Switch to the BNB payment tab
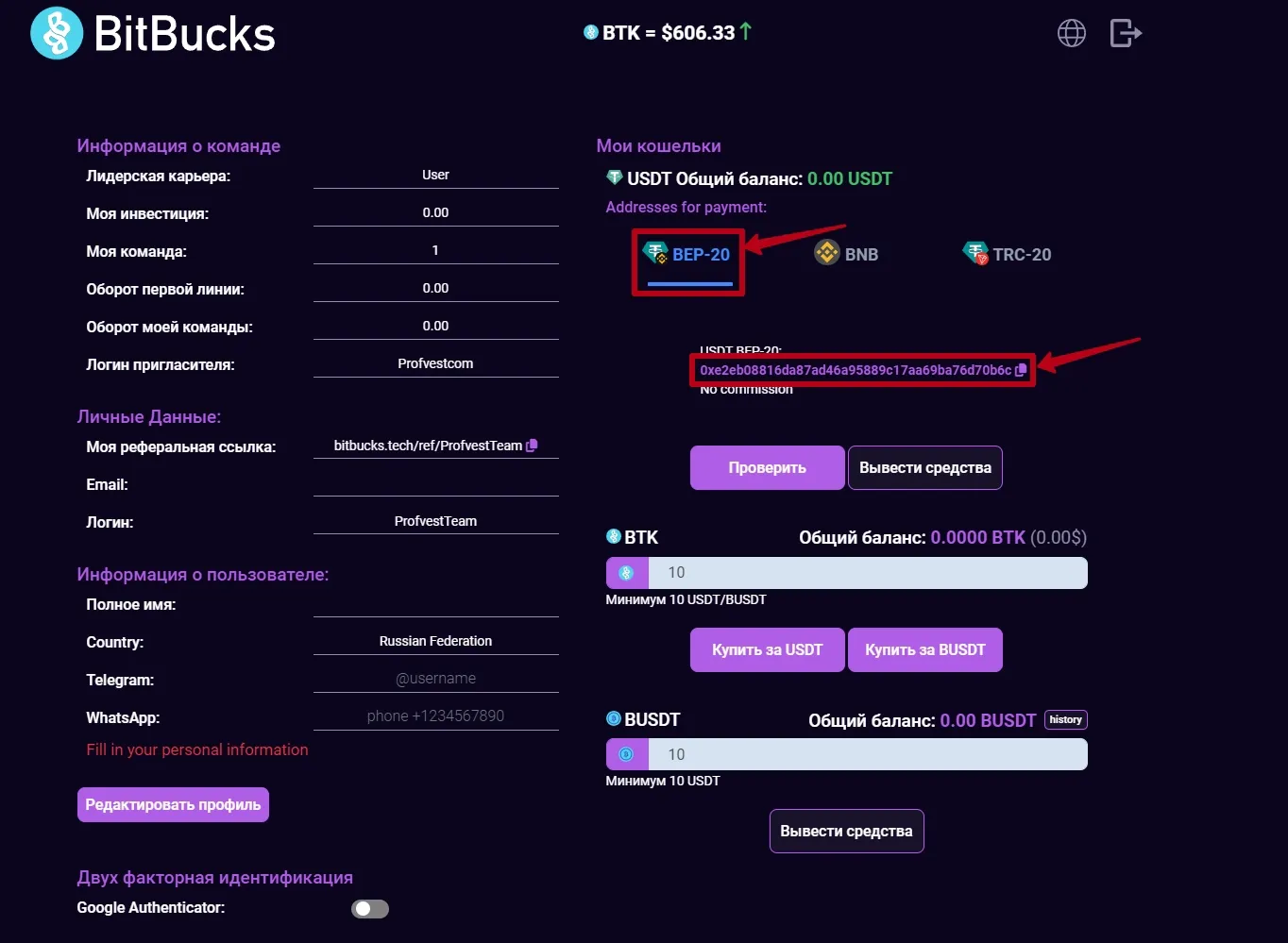The height and width of the screenshot is (943, 1288). (847, 254)
